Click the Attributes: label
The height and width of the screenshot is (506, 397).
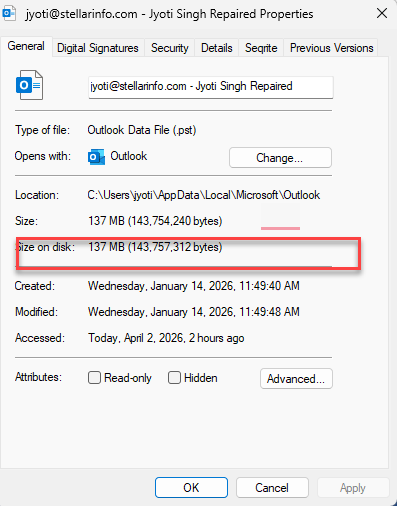[x=38, y=377]
